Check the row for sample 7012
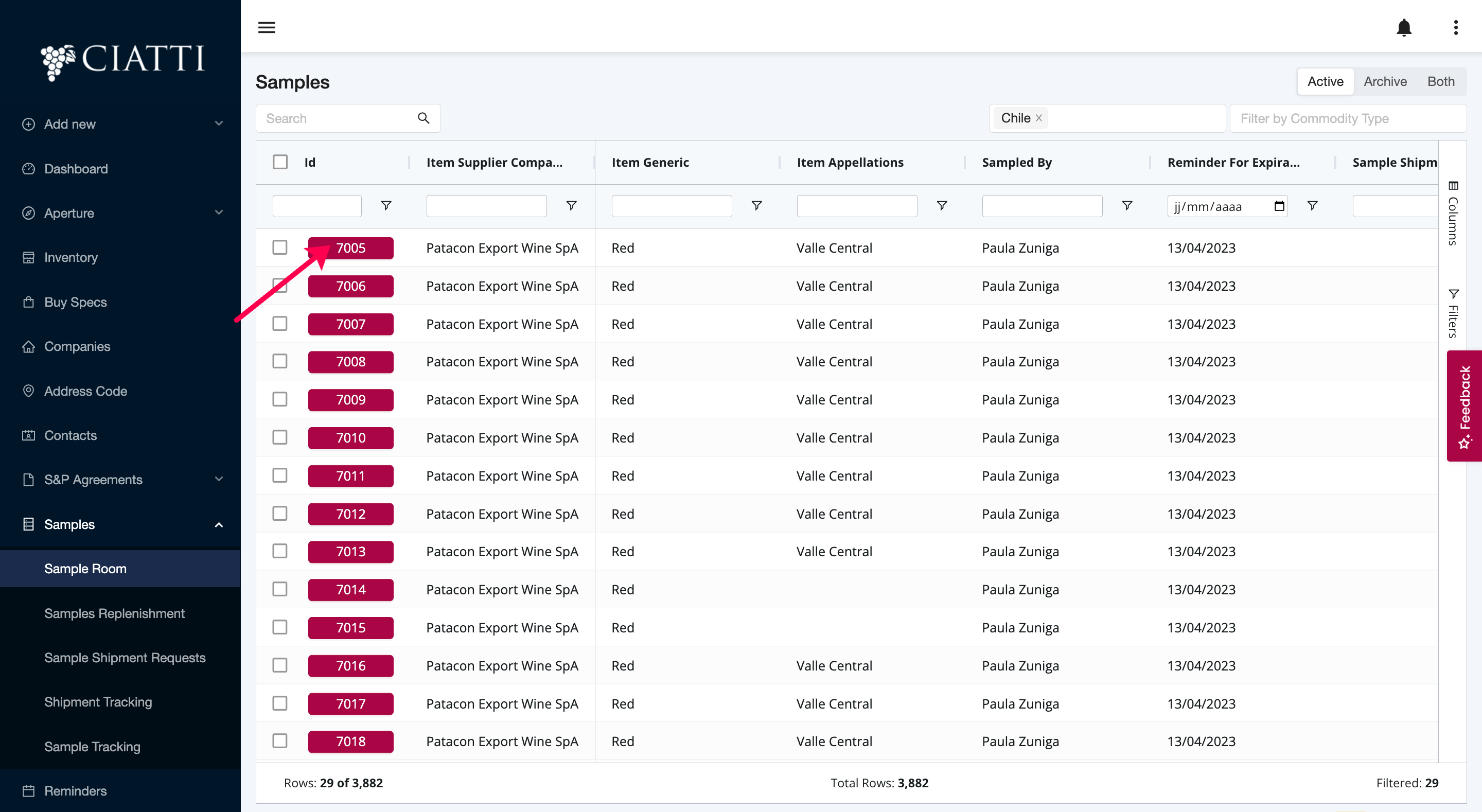This screenshot has width=1482, height=812. click(280, 514)
